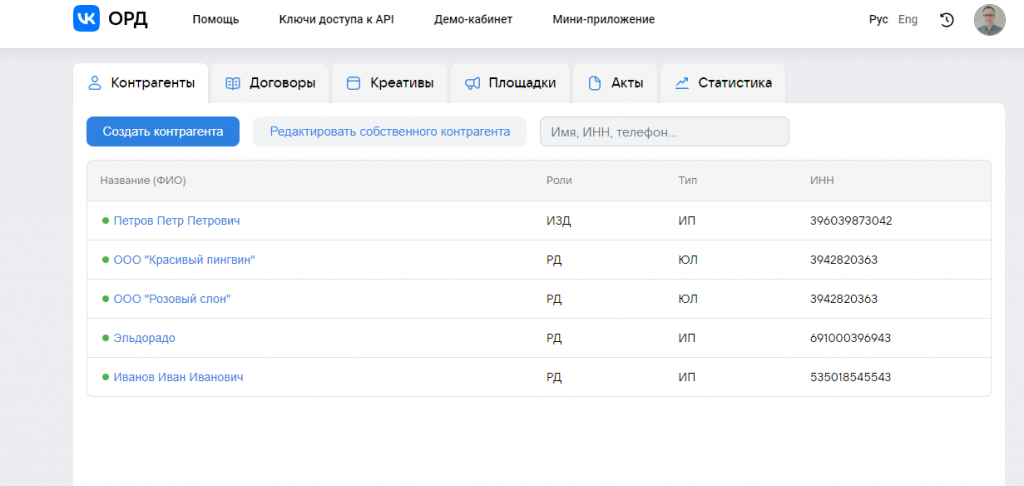The image size is (1024, 486).
Task: Switch language to Eng
Action: (x=908, y=20)
